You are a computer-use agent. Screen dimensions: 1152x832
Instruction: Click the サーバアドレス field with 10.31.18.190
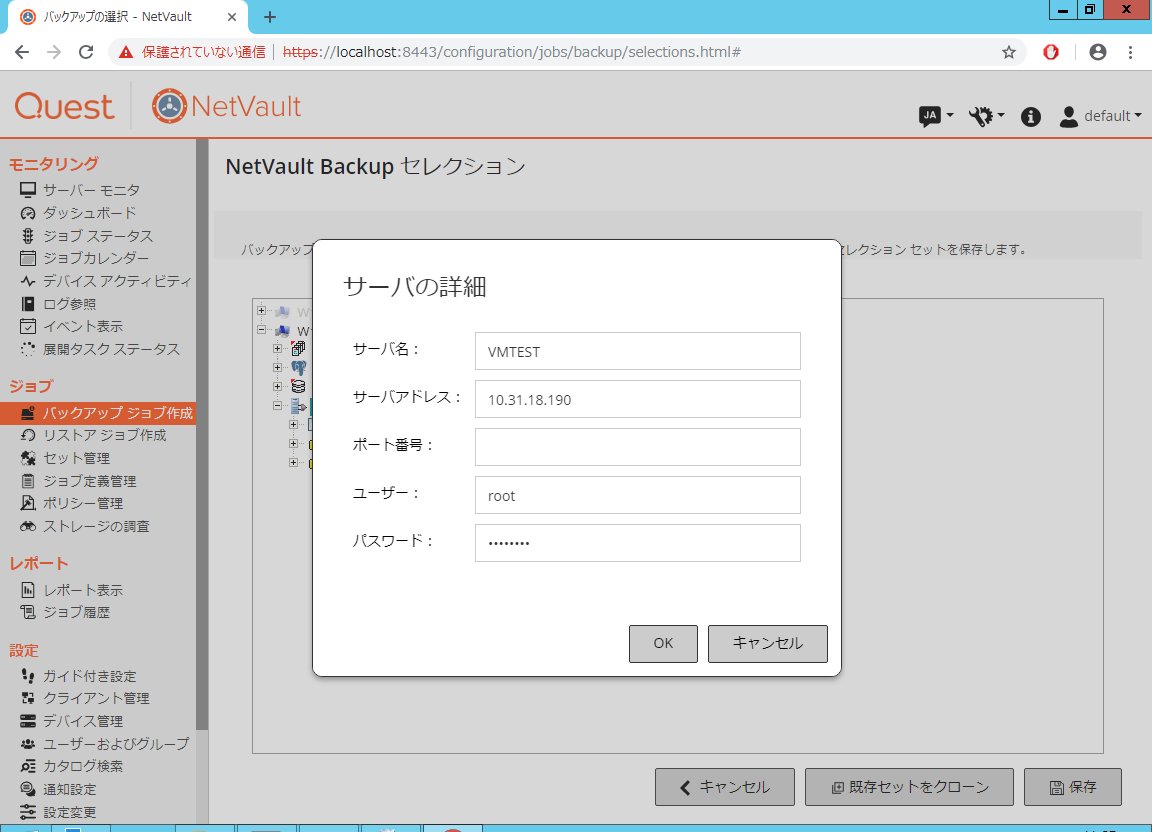637,399
